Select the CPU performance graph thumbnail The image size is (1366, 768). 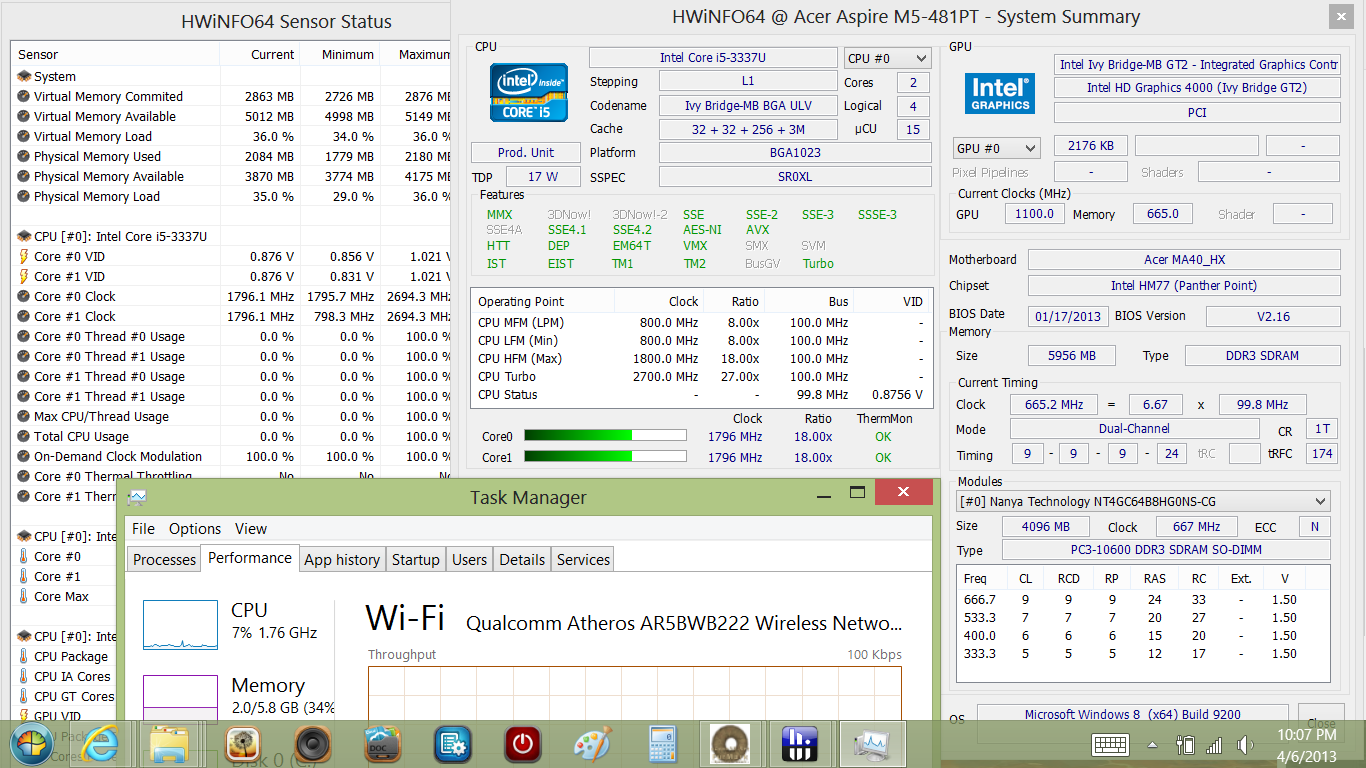180,625
